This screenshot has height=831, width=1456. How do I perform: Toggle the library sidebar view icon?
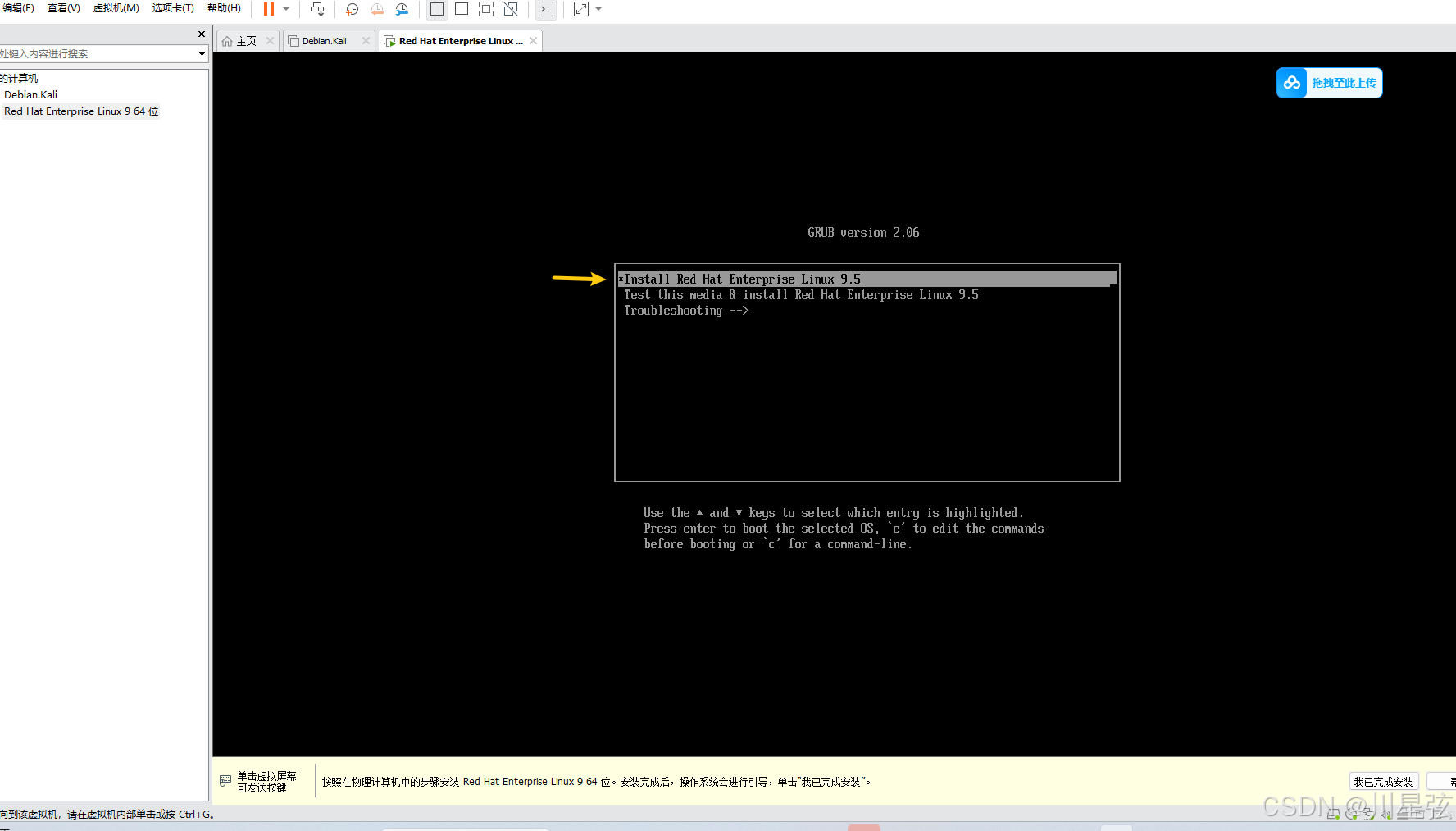437,9
